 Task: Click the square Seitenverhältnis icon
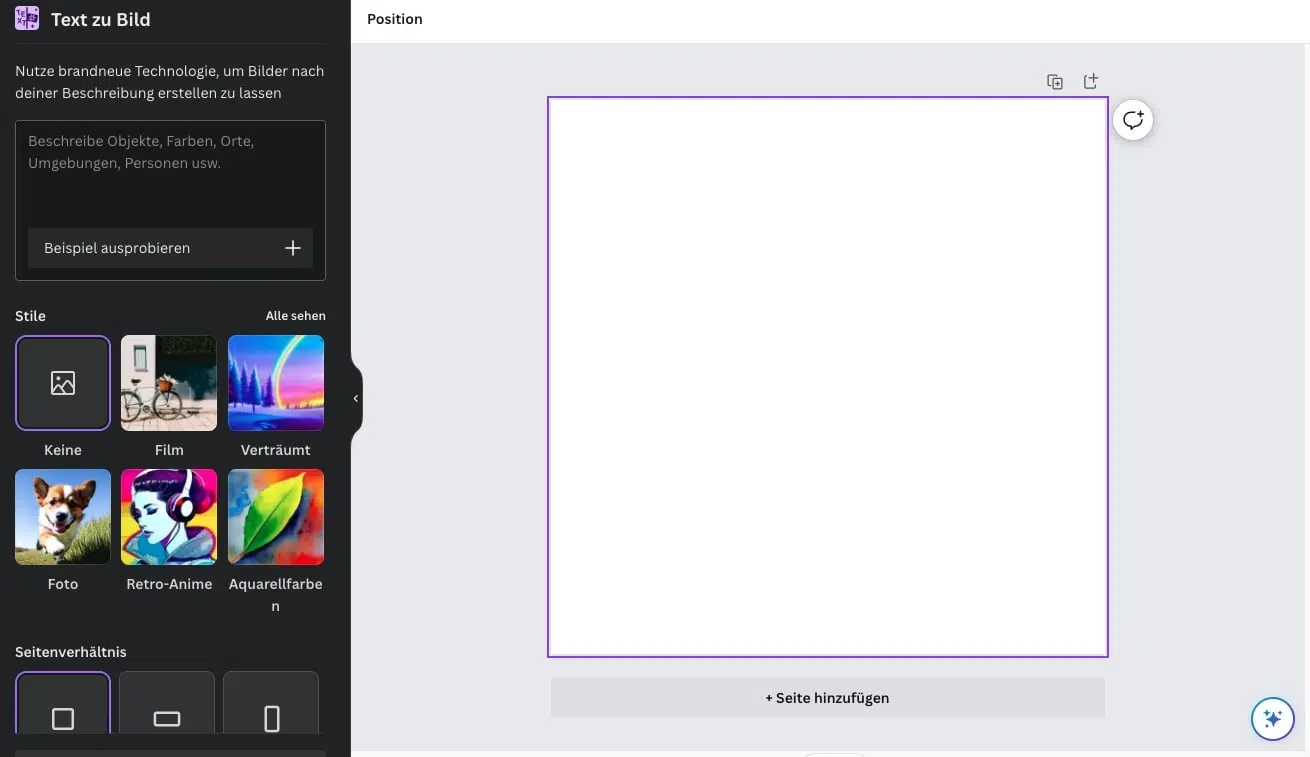[x=62, y=716]
